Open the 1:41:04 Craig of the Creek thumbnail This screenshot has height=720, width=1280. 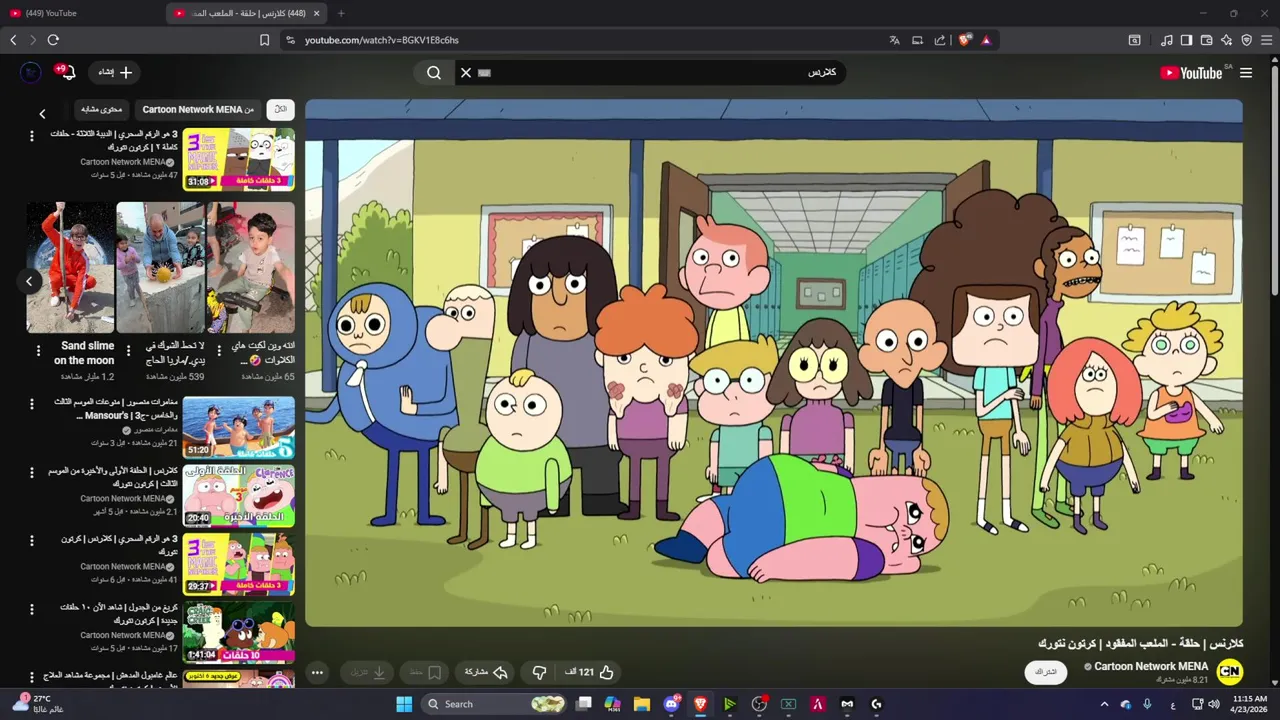(238, 632)
